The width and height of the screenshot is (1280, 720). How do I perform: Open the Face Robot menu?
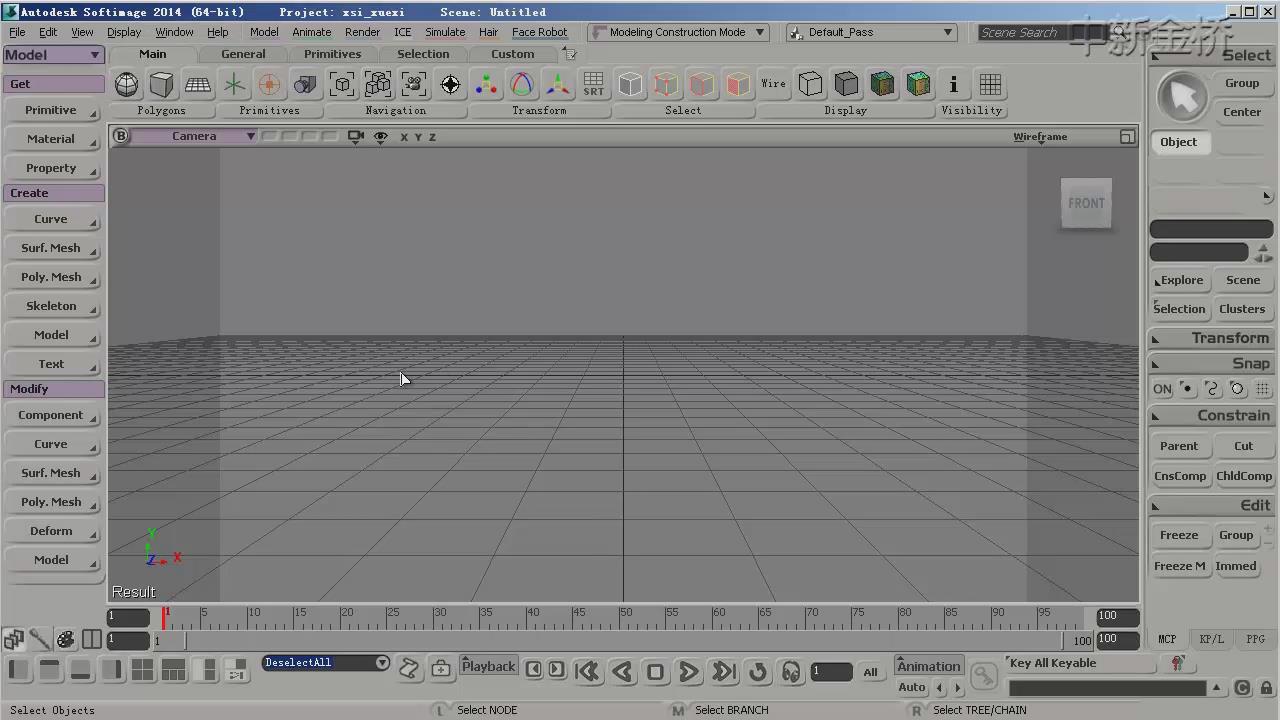(x=539, y=32)
